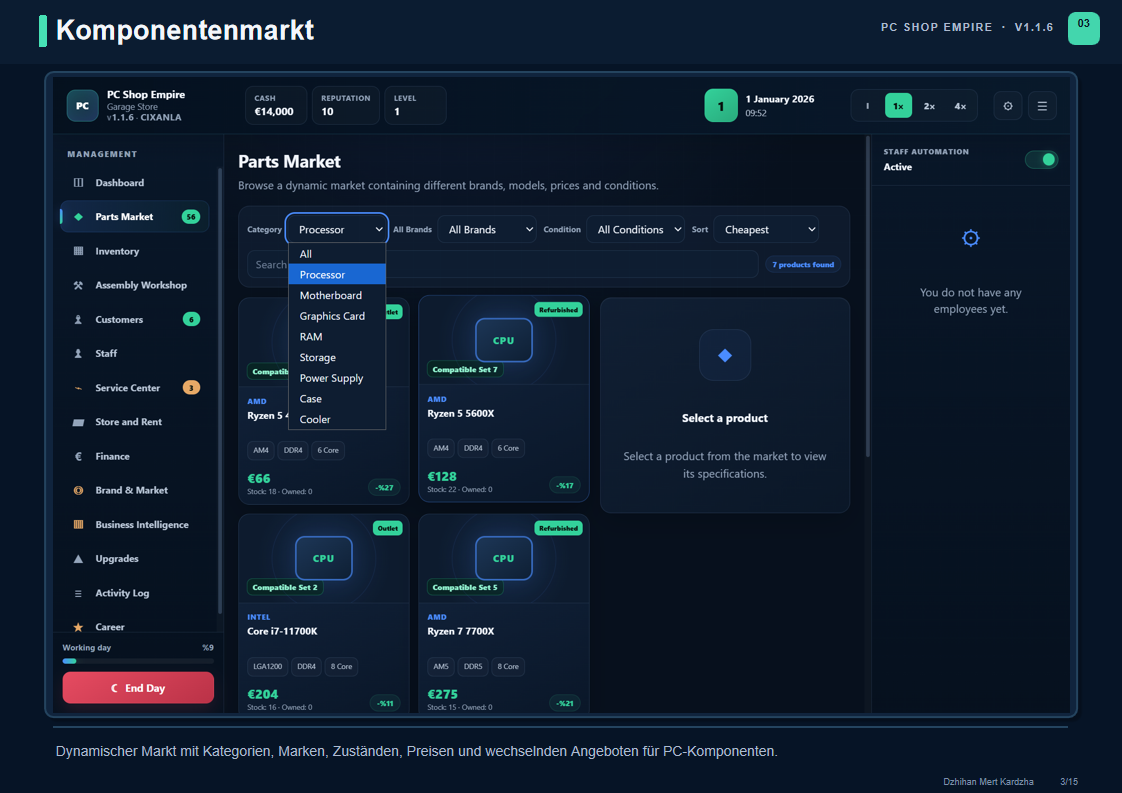This screenshot has width=1122, height=793.
Task: Click the PC logo icon top left
Action: 82,106
